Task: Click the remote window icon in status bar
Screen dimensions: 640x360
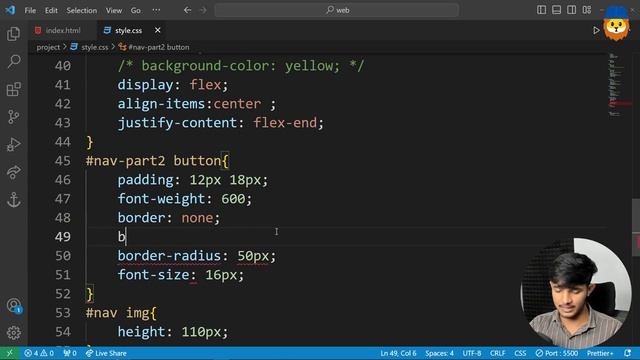Action: pyautogui.click(x=9, y=353)
